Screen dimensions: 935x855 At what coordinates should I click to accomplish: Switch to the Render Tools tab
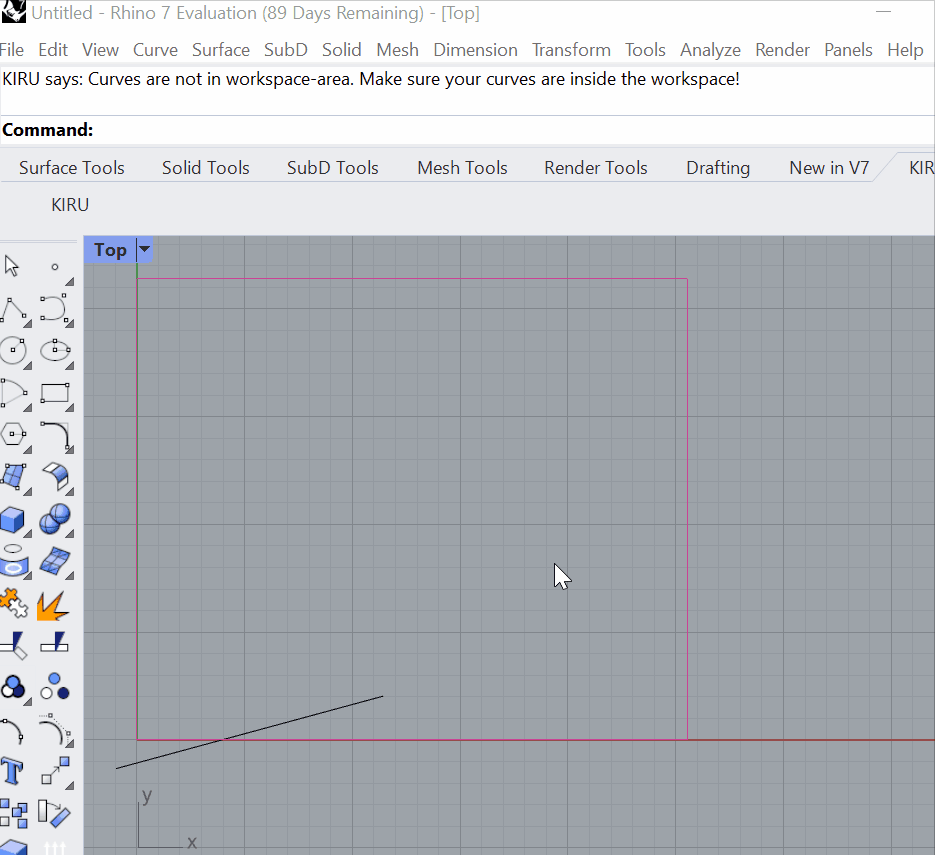click(596, 168)
